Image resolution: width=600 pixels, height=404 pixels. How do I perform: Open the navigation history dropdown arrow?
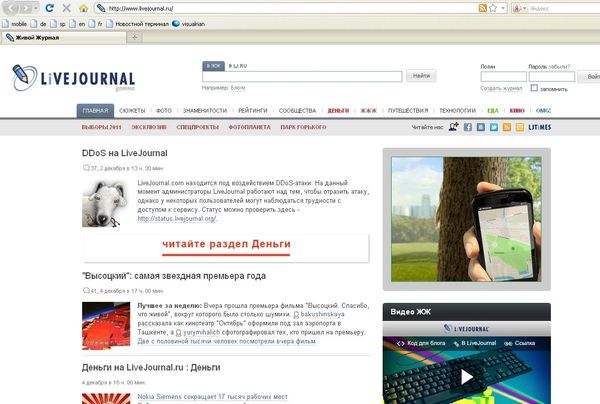[36, 8]
